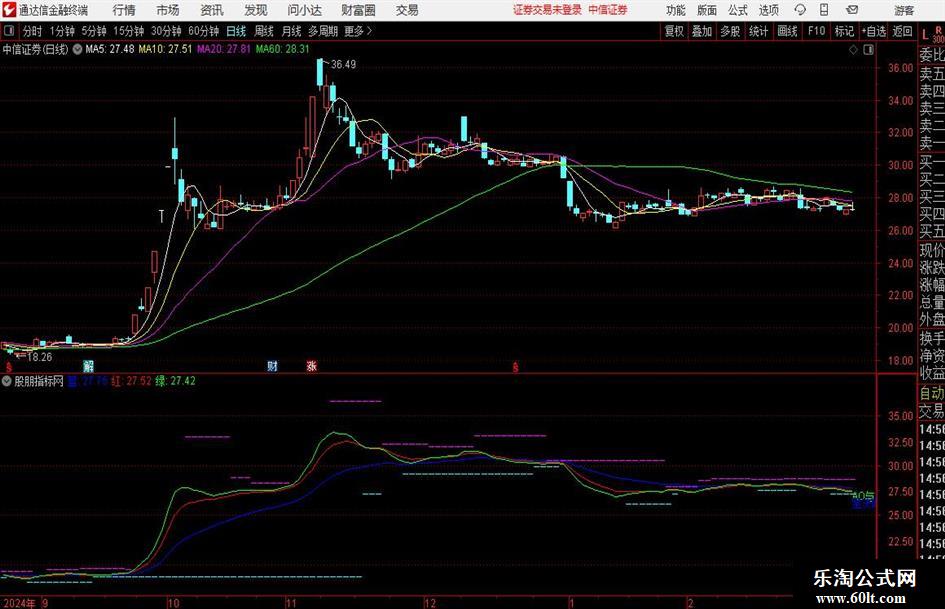Viewport: 945px width, 609px height.
Task: Click the red R indicator in sidebar
Action: click(938, 29)
